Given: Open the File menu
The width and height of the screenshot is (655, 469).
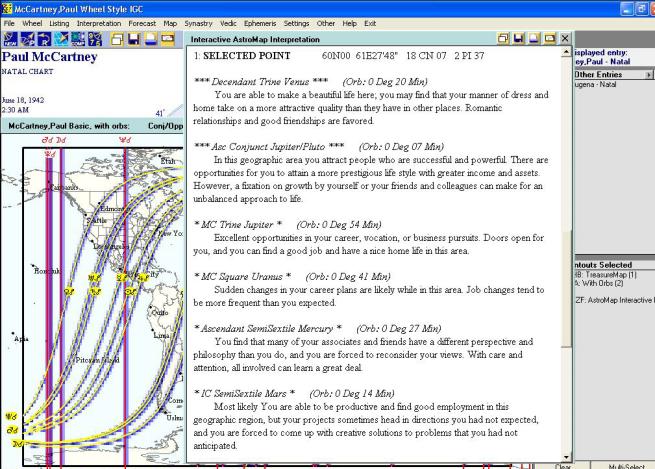Looking at the screenshot, I should point(9,23).
